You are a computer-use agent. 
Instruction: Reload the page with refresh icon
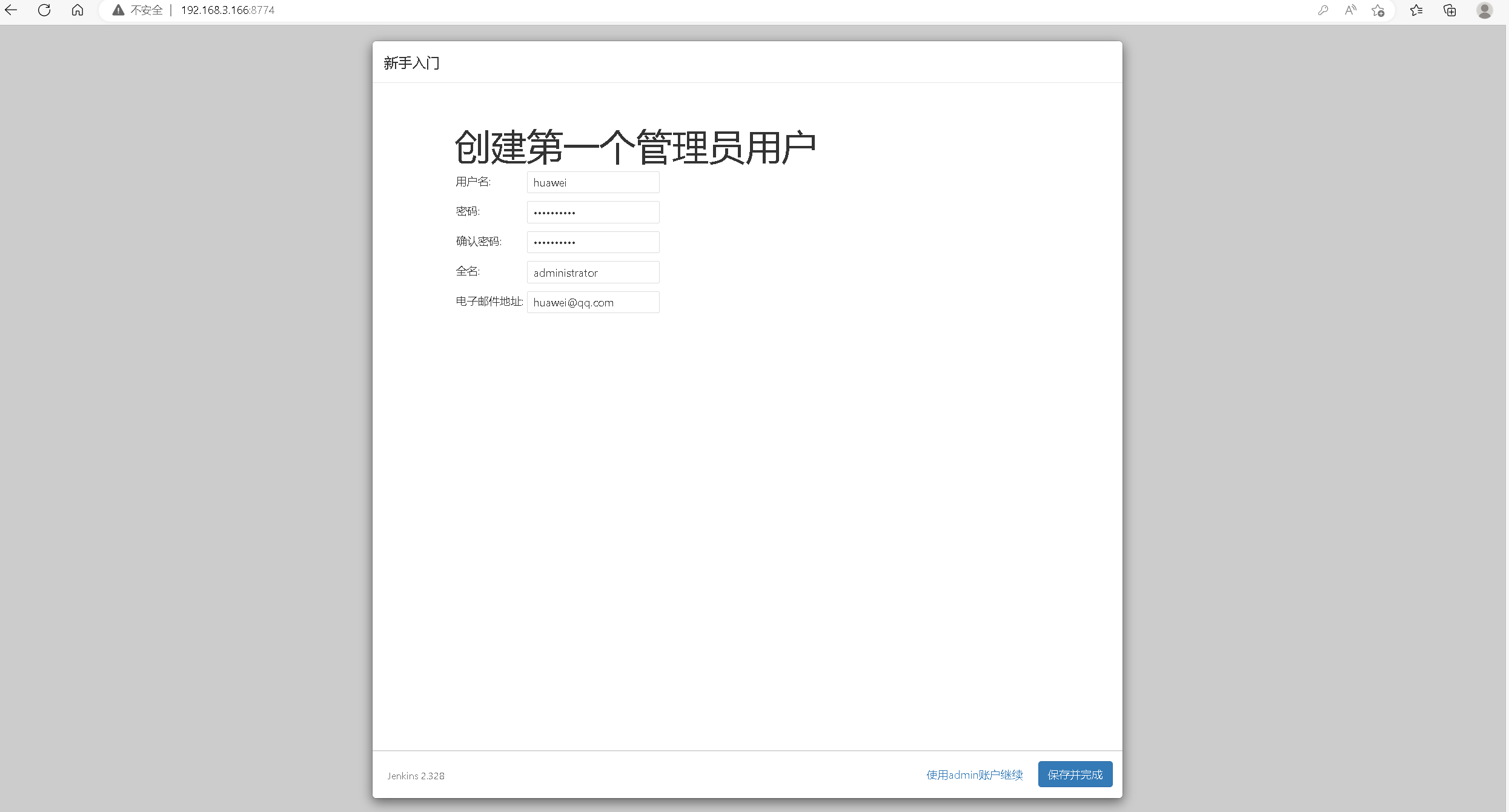[x=44, y=10]
